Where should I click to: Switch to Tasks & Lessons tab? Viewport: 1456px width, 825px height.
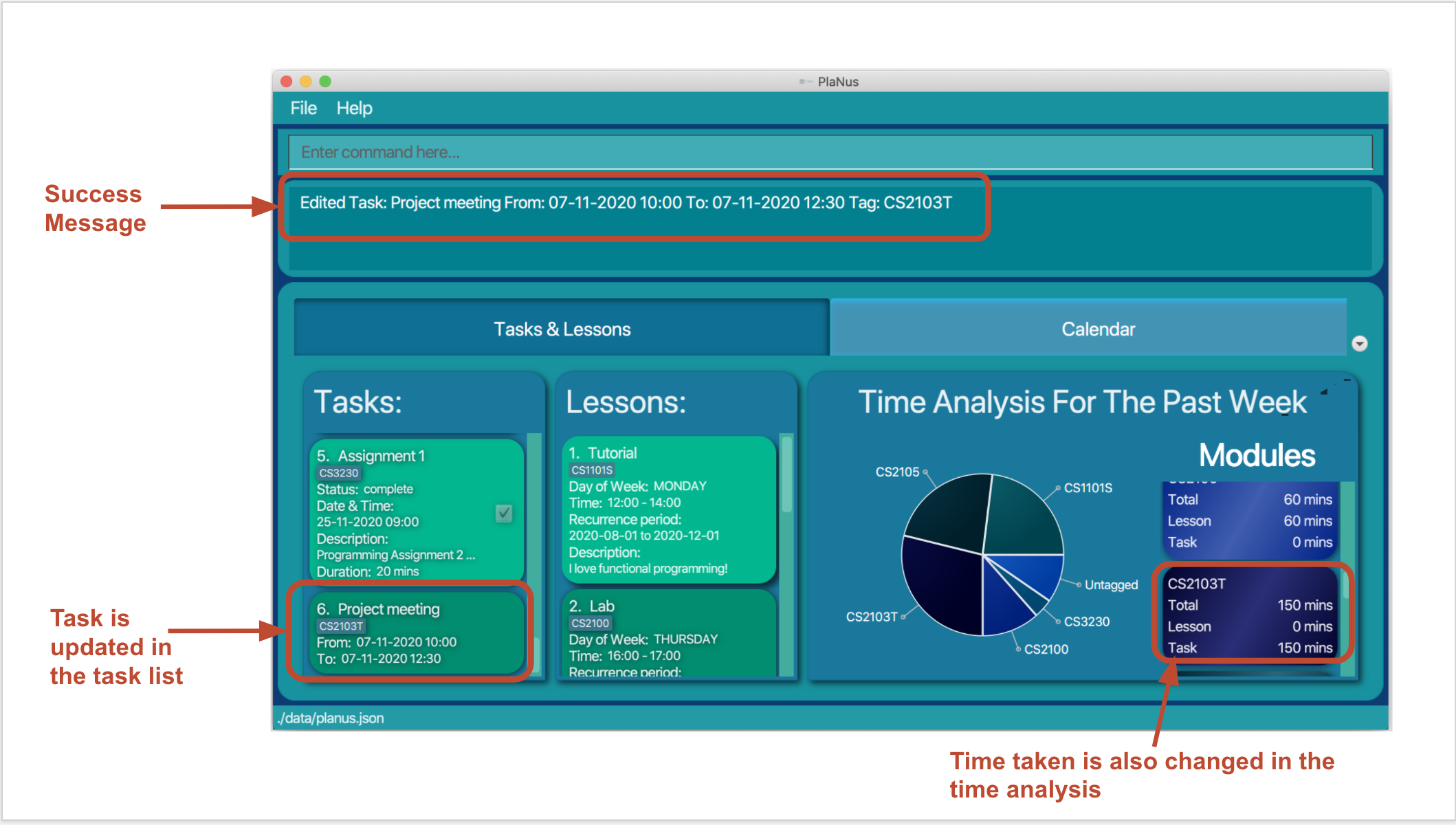click(x=562, y=329)
